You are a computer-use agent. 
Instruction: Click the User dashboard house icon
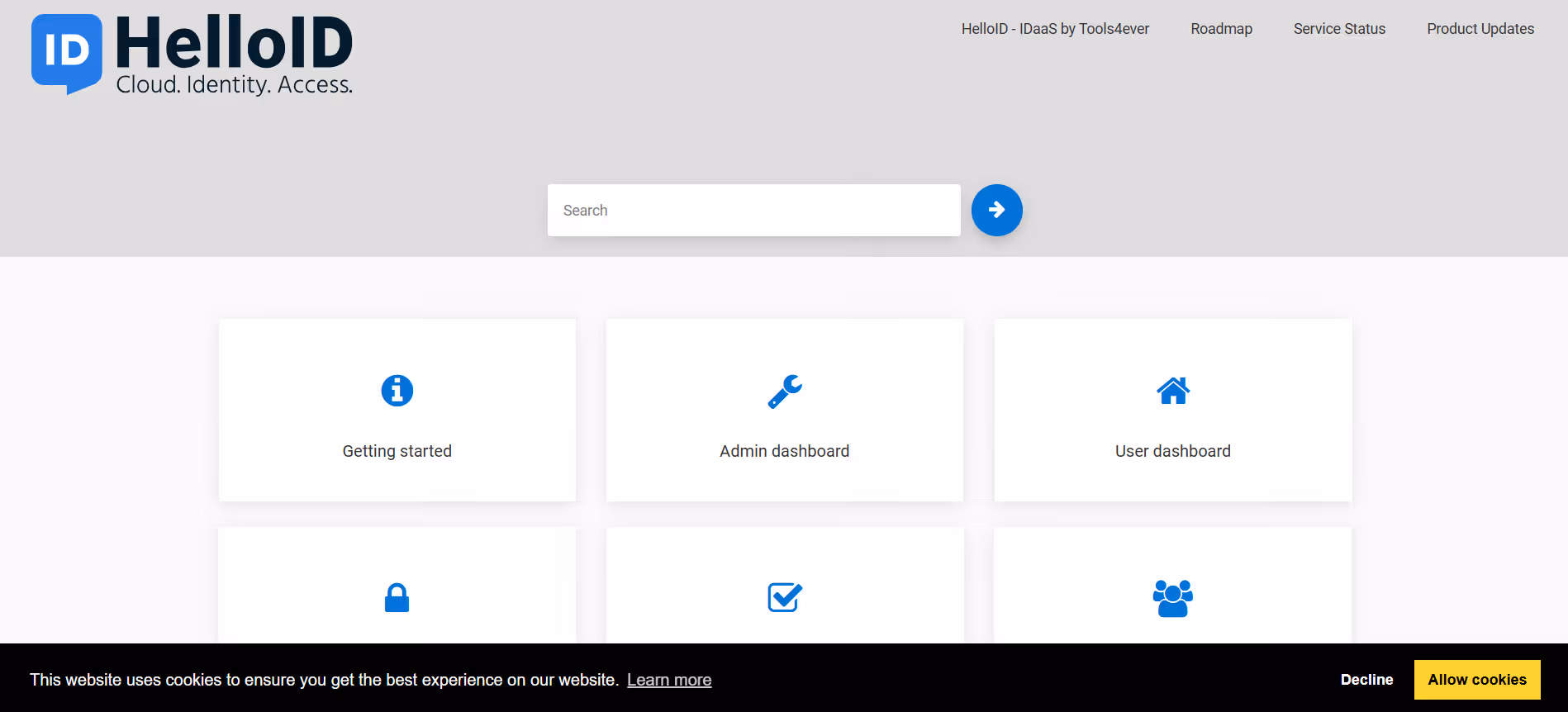point(1173,391)
